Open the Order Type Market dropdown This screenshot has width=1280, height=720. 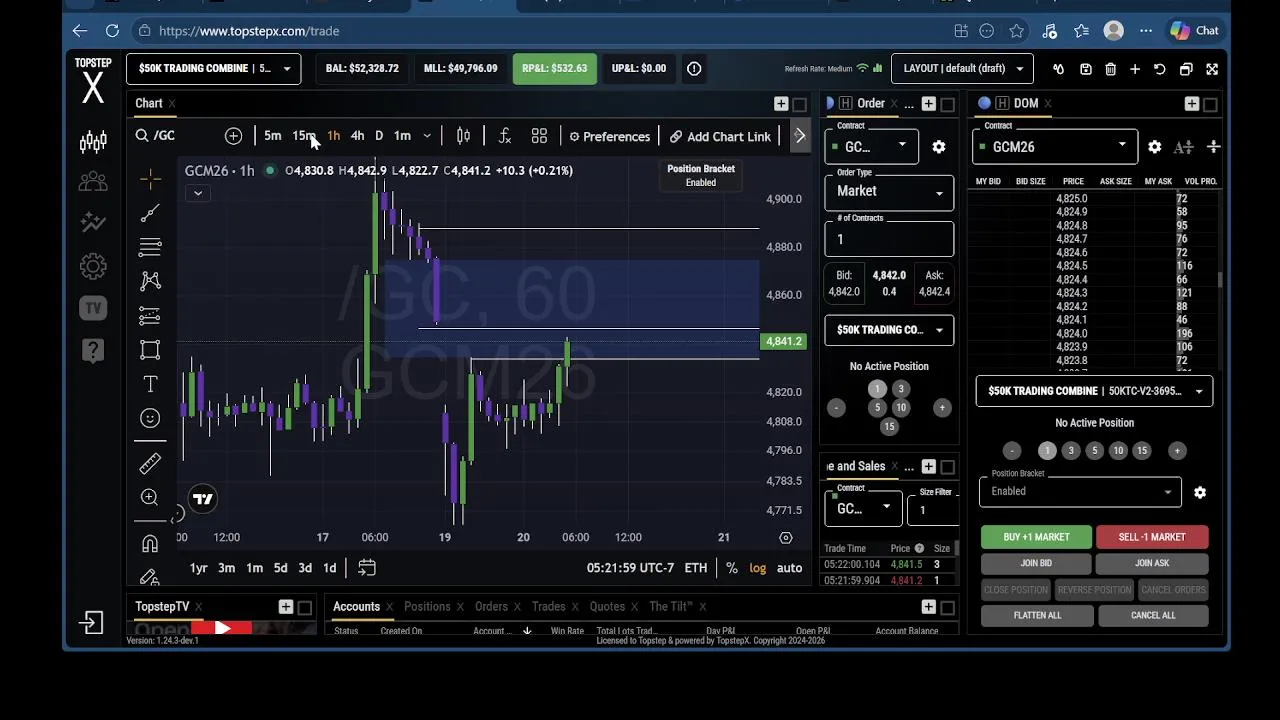click(889, 191)
